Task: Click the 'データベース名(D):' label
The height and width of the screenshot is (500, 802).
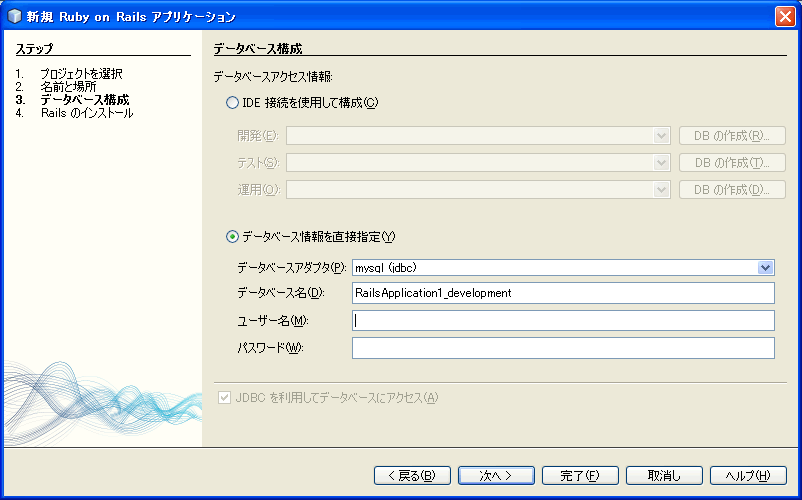Action: coord(280,293)
